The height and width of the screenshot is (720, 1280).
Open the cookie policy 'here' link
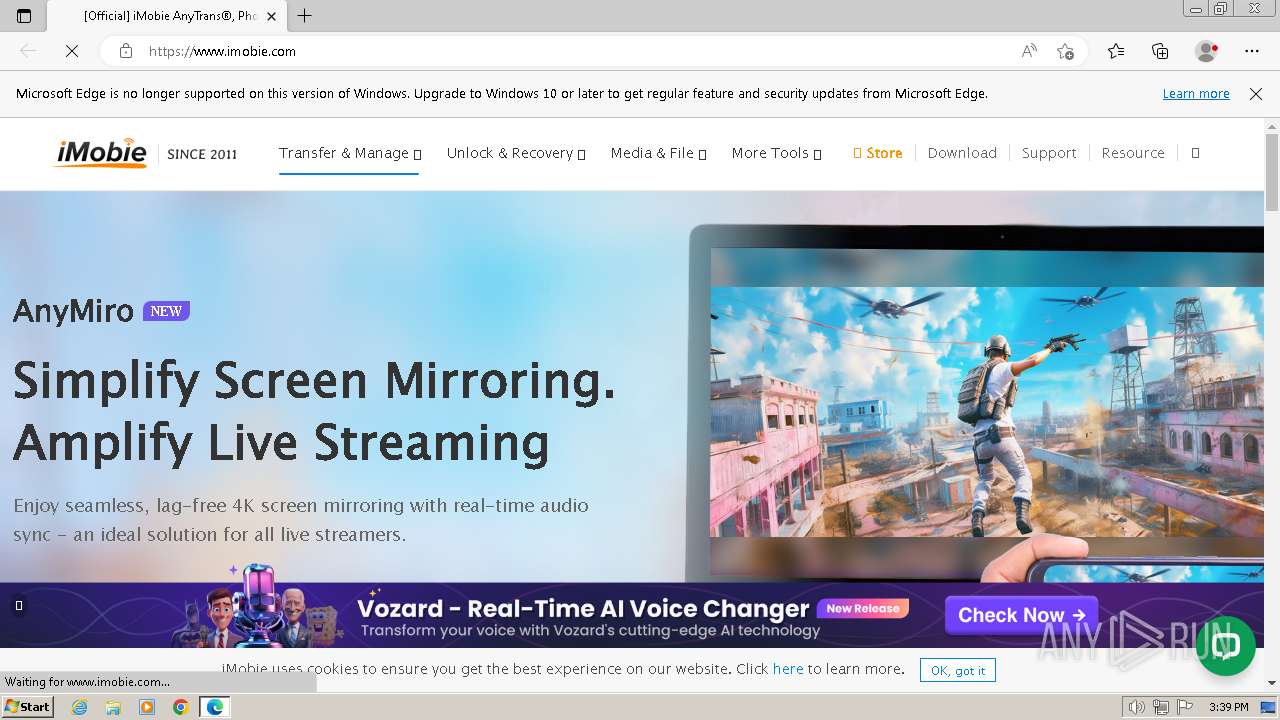(788, 669)
